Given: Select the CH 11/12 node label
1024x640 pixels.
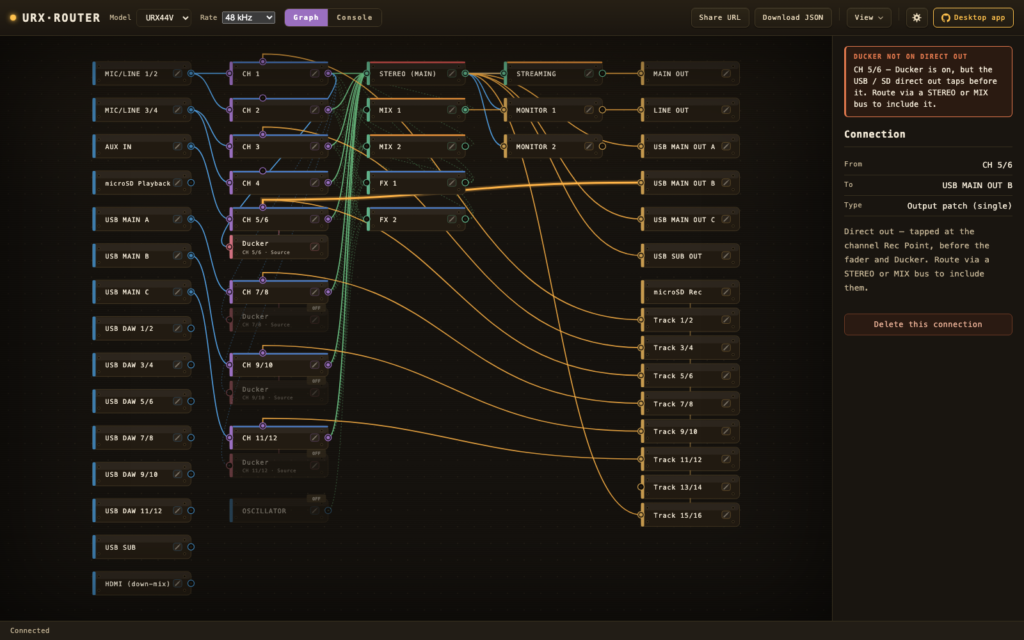Looking at the screenshot, I should [x=259, y=438].
